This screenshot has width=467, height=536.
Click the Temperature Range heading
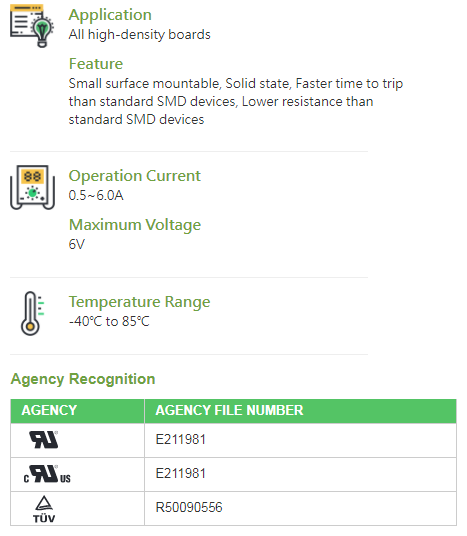click(139, 302)
